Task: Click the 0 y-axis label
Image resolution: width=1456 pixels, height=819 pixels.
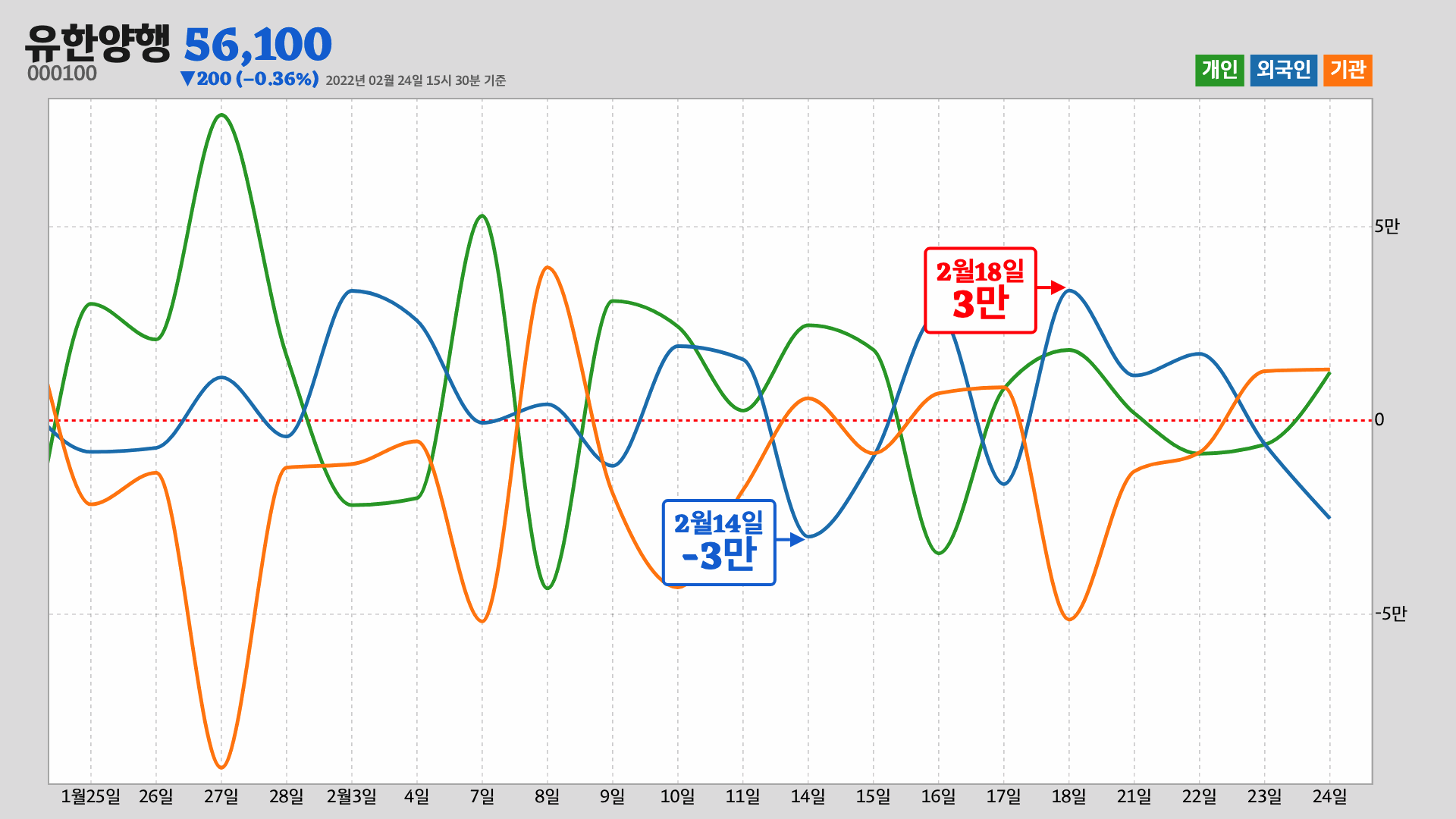Action: pos(1379,419)
